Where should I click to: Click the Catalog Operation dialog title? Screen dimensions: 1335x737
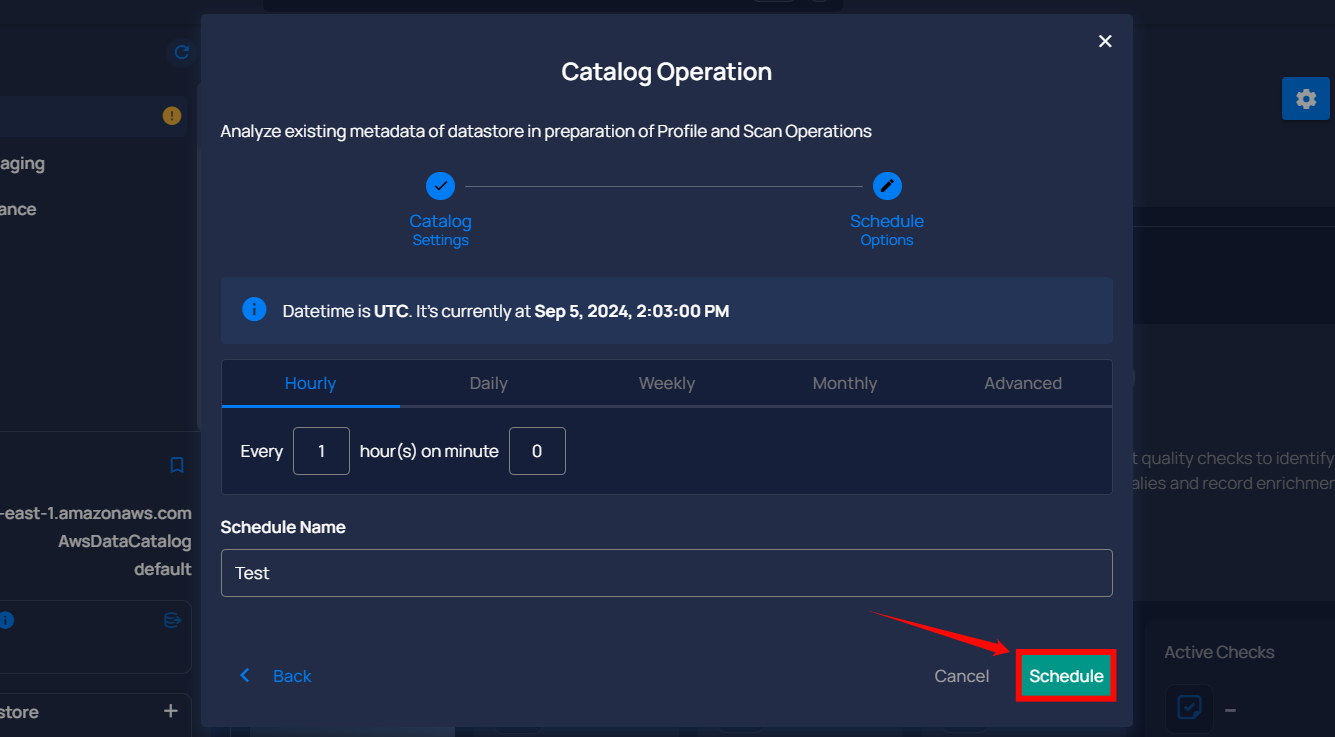(x=666, y=72)
